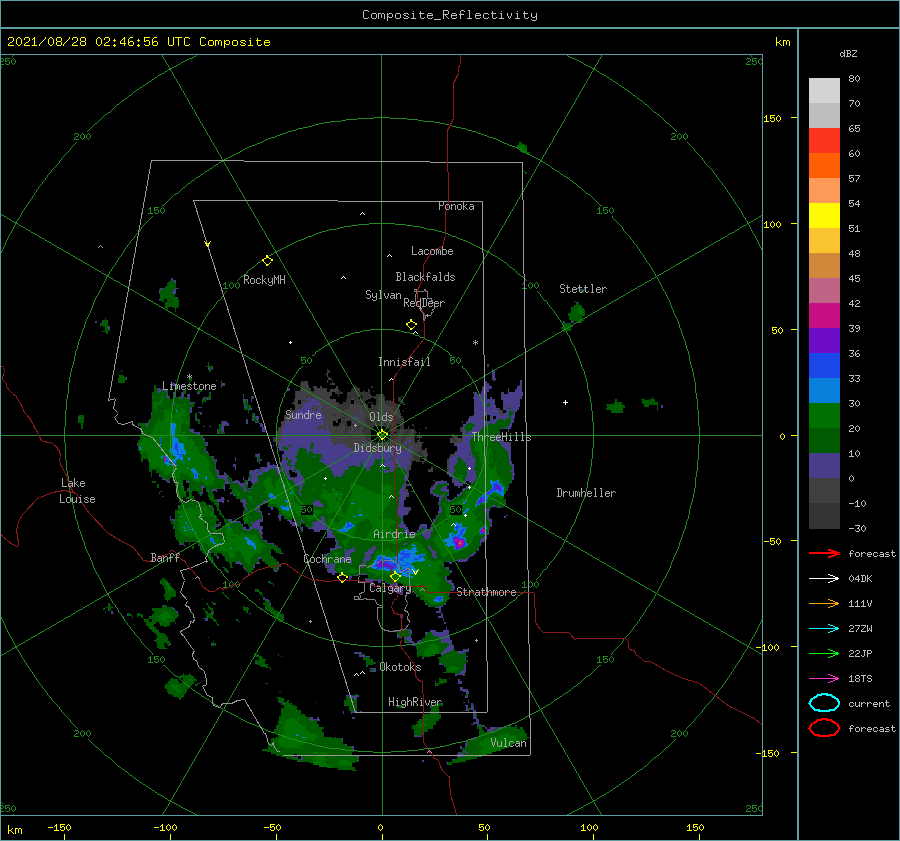Screen dimensions: 900x841
Task: Click the dBZ legend heading
Action: [848, 53]
